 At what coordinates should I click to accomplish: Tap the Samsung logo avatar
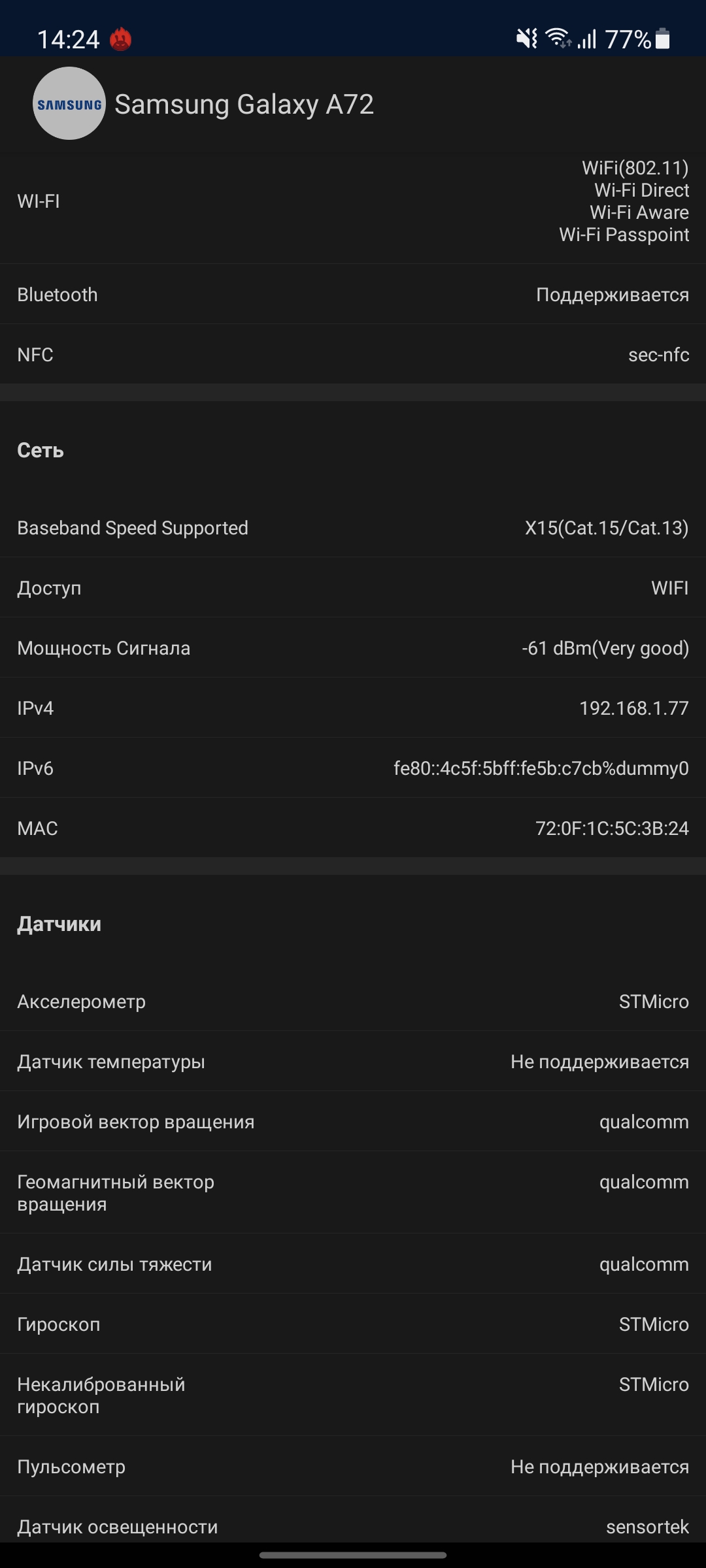tap(69, 103)
